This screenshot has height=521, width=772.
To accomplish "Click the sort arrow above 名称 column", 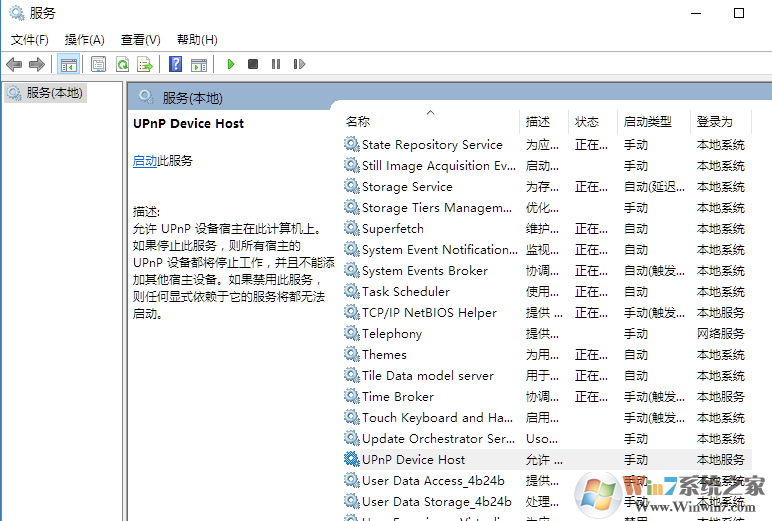I will click(430, 113).
